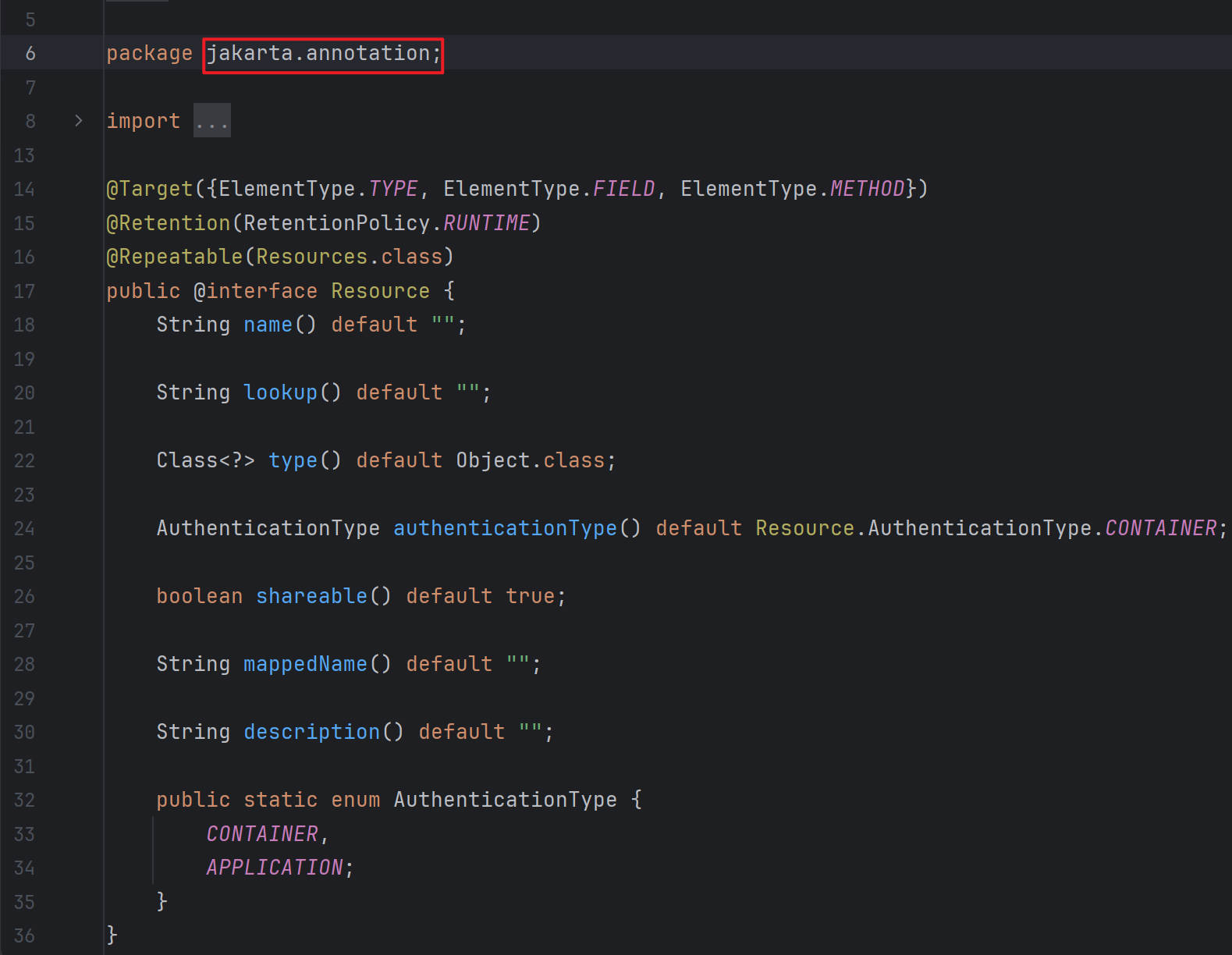Expand the folded import section chevron

point(78,121)
